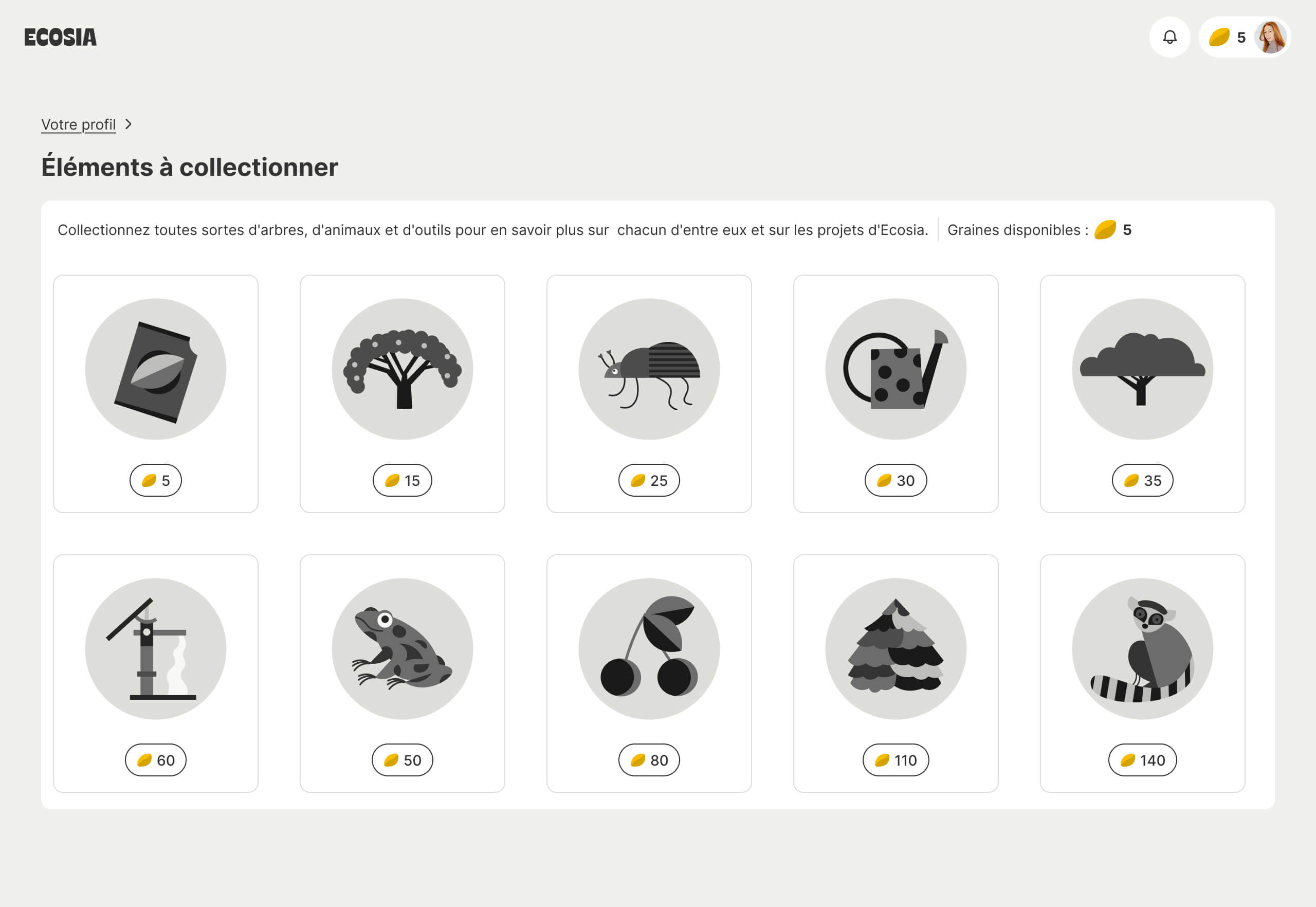
Task: Select the frog collectible
Action: (403, 648)
